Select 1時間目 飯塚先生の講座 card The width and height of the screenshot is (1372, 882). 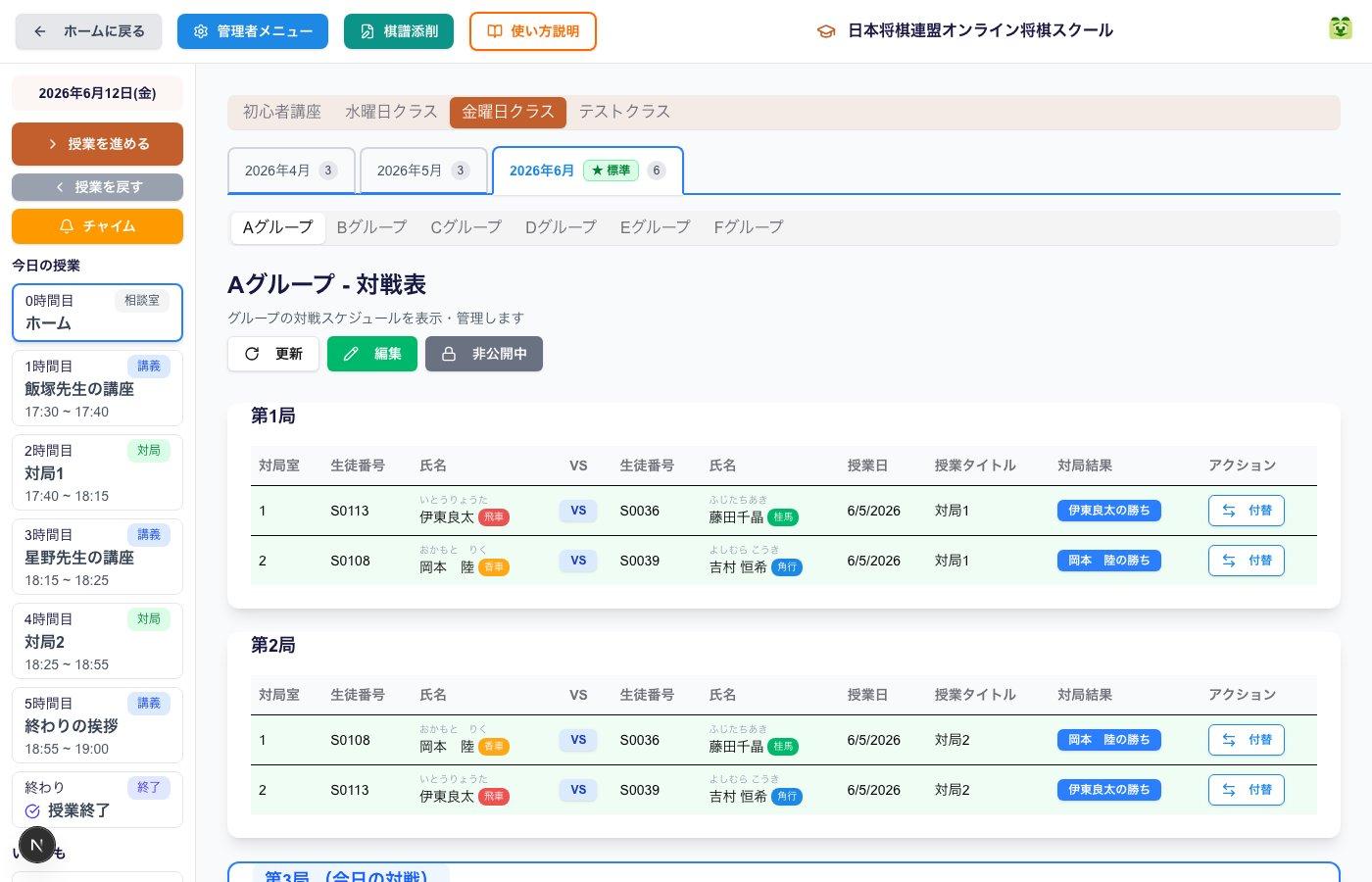[x=97, y=388]
